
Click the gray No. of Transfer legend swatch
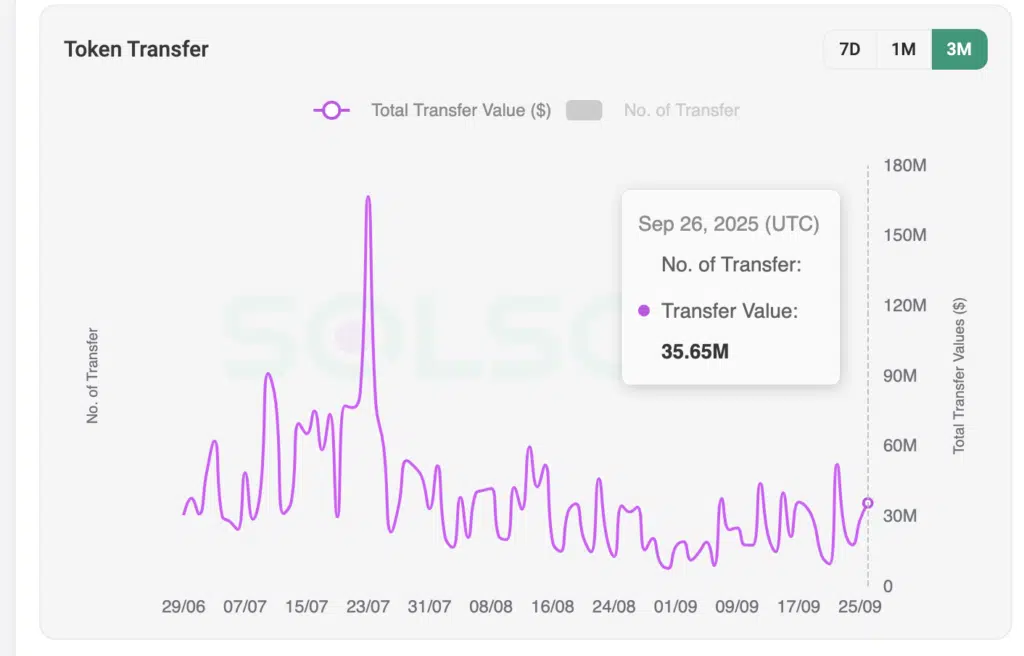point(584,110)
